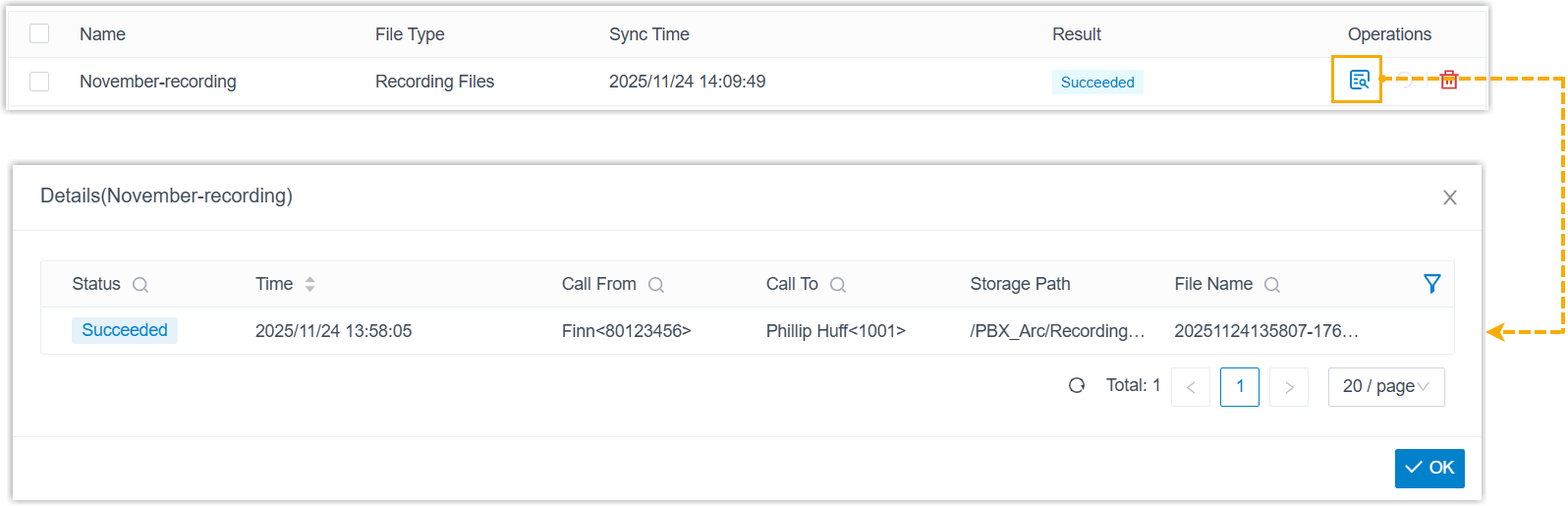Viewport: 1568px width, 506px height.
Task: Close the Details dialog with X
Action: coord(1449,197)
